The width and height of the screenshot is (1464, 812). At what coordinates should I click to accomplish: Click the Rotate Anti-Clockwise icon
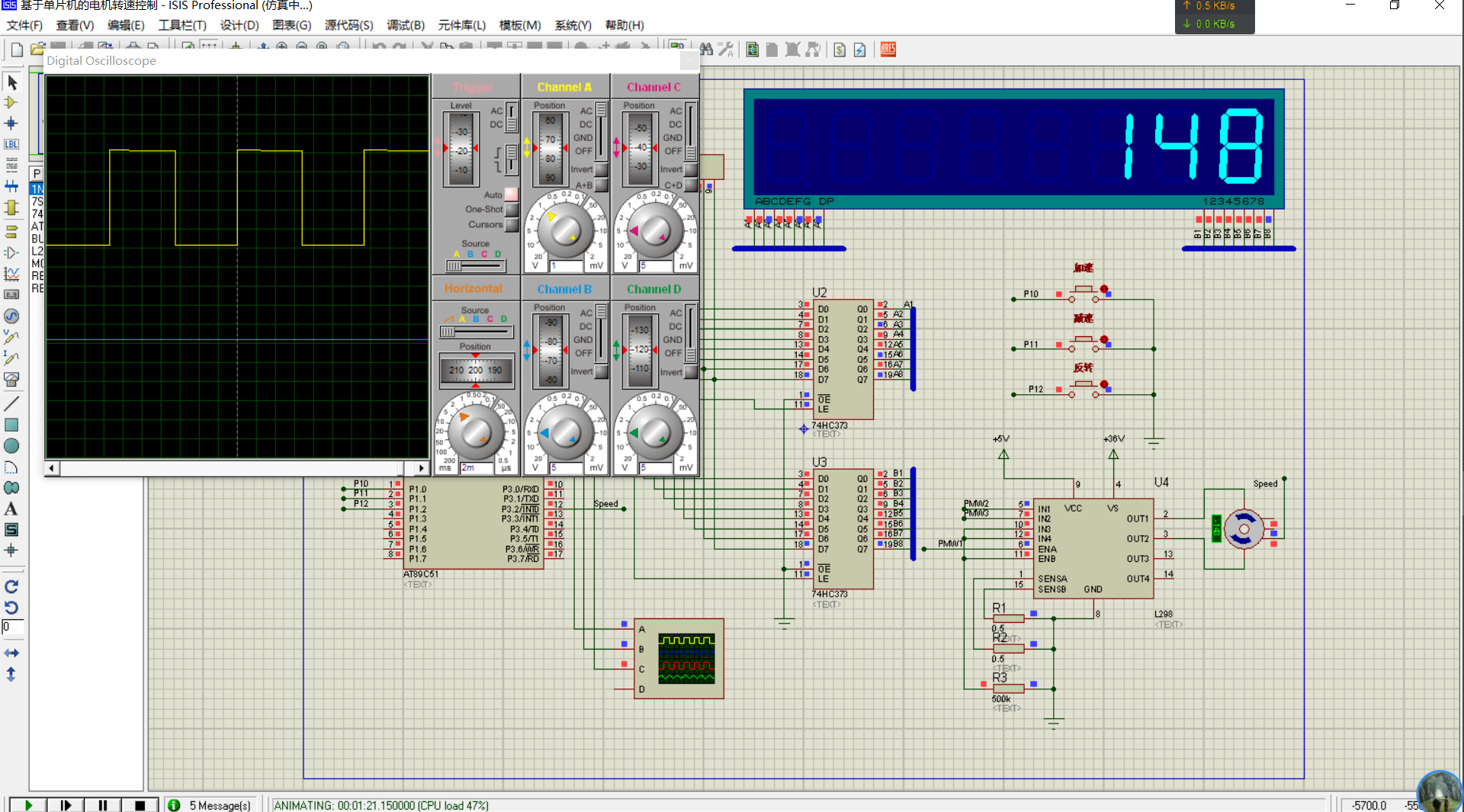click(x=11, y=608)
